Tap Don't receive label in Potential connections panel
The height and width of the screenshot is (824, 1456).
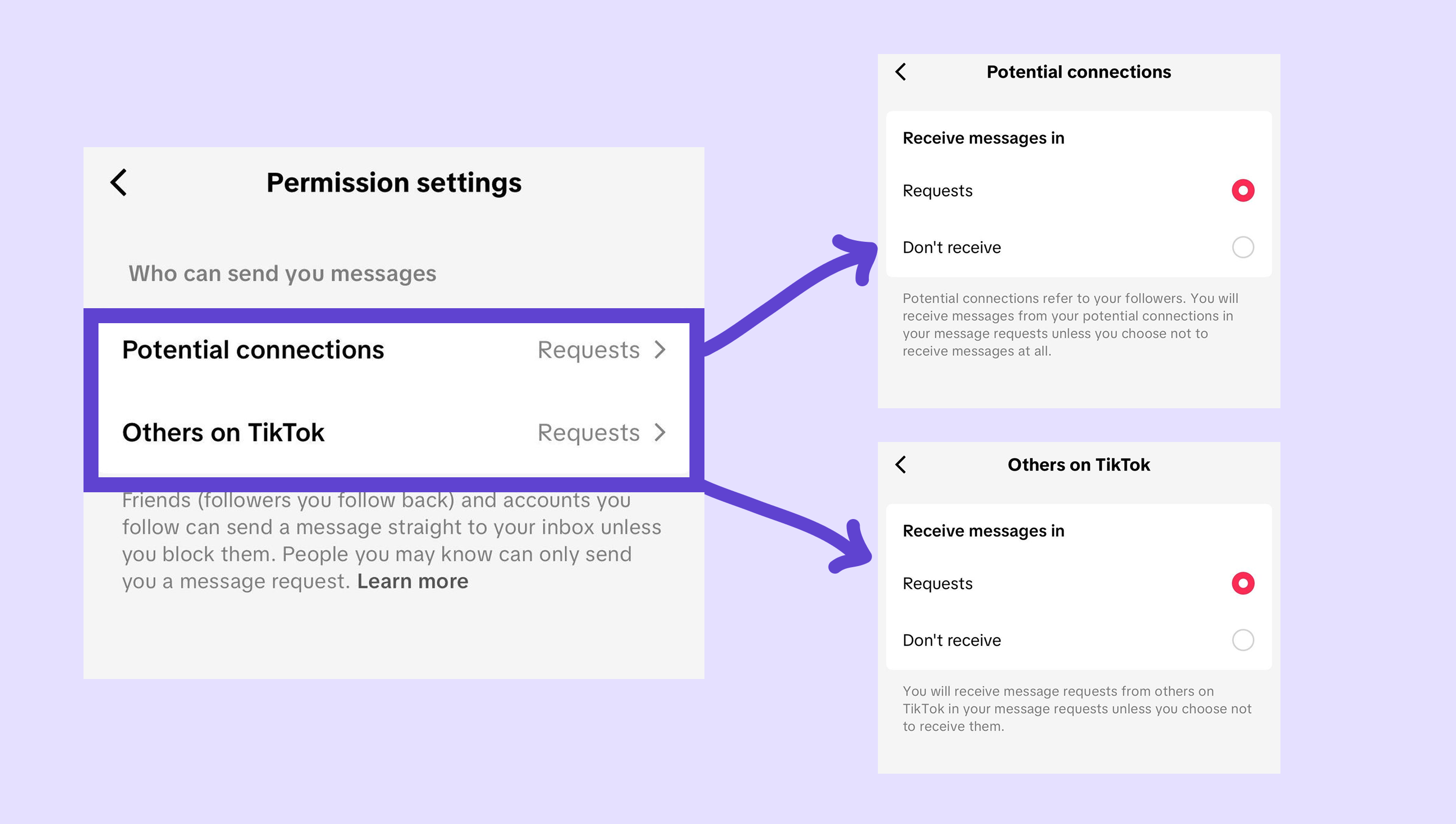(952, 247)
